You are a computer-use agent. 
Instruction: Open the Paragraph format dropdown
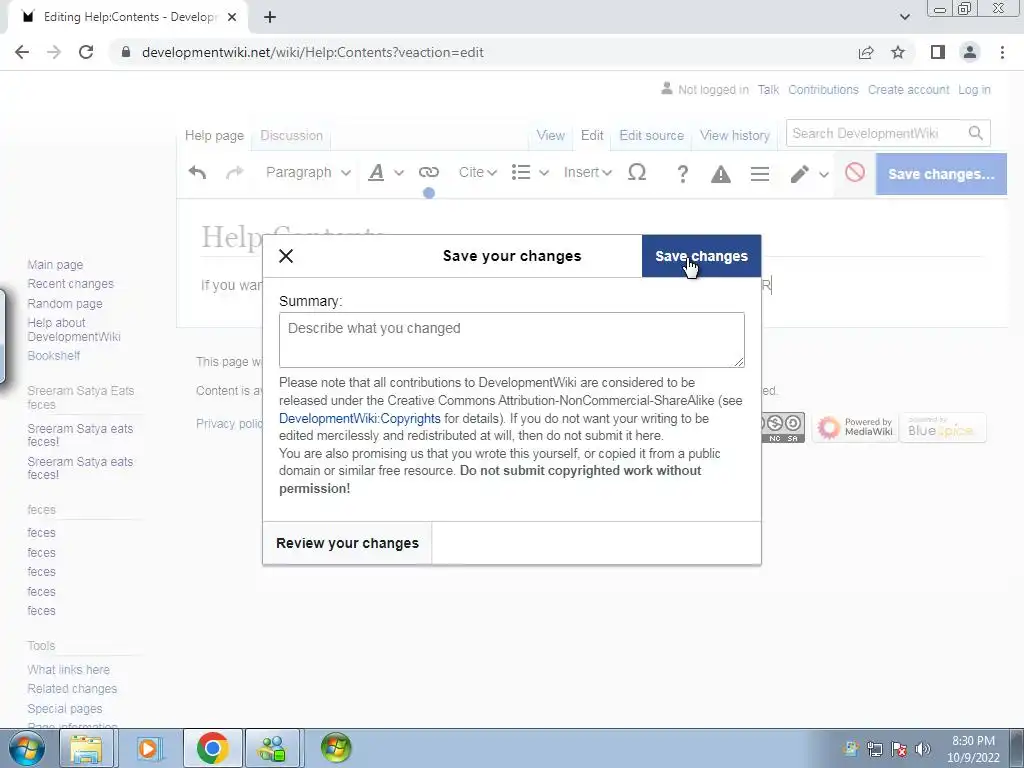click(x=308, y=172)
